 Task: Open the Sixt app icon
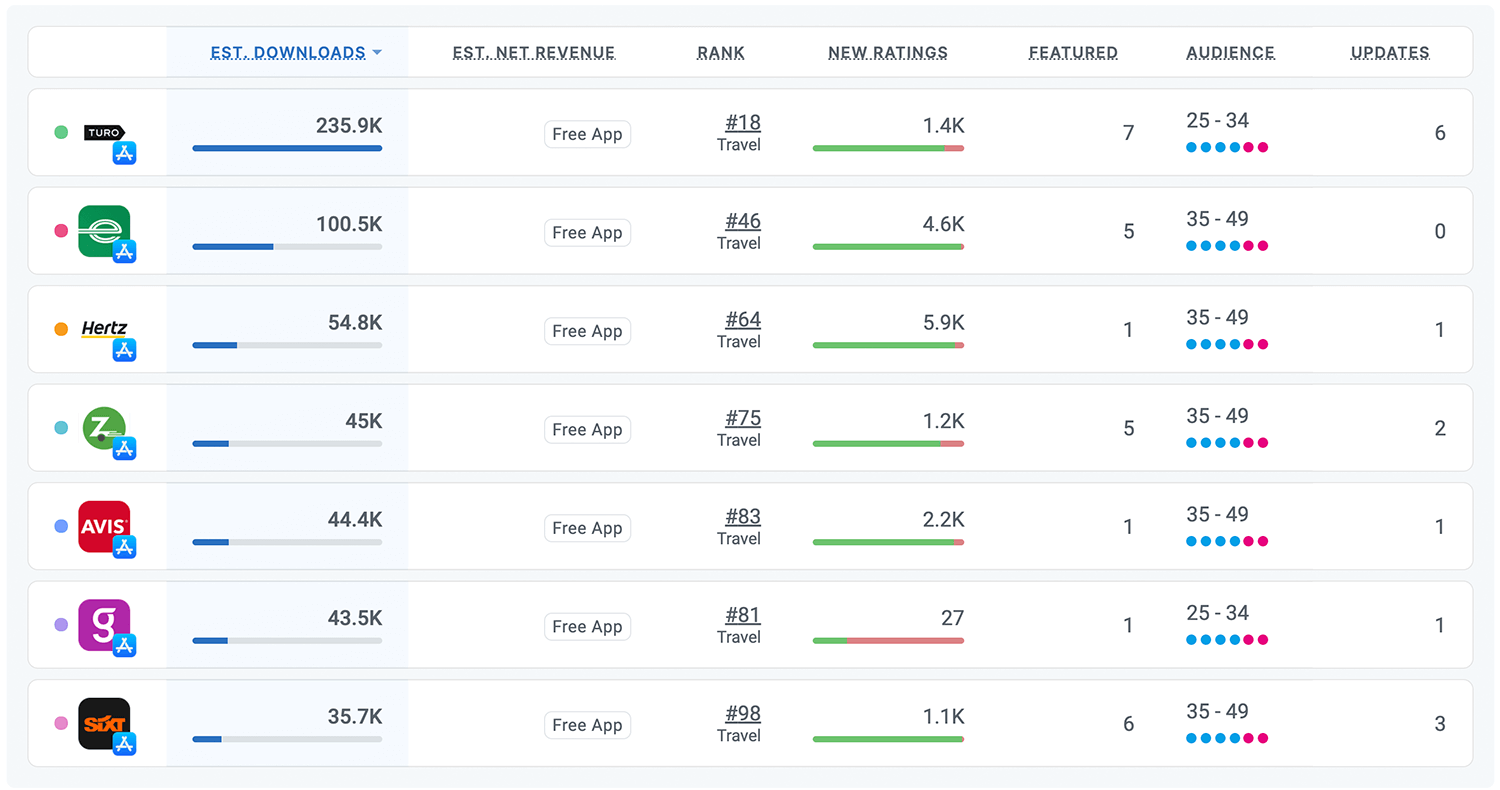coord(104,723)
